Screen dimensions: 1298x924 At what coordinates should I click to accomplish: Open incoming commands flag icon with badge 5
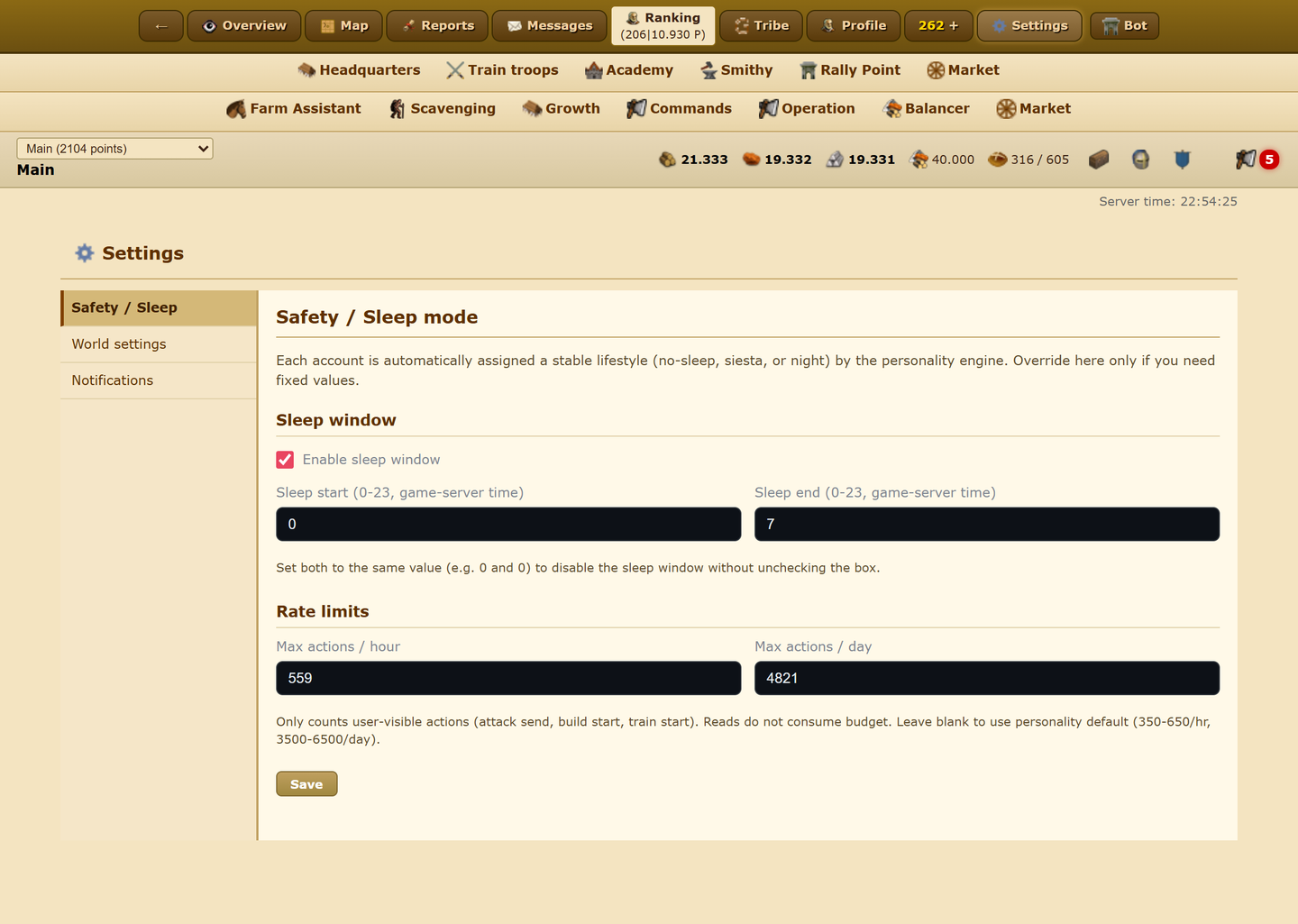click(1257, 160)
